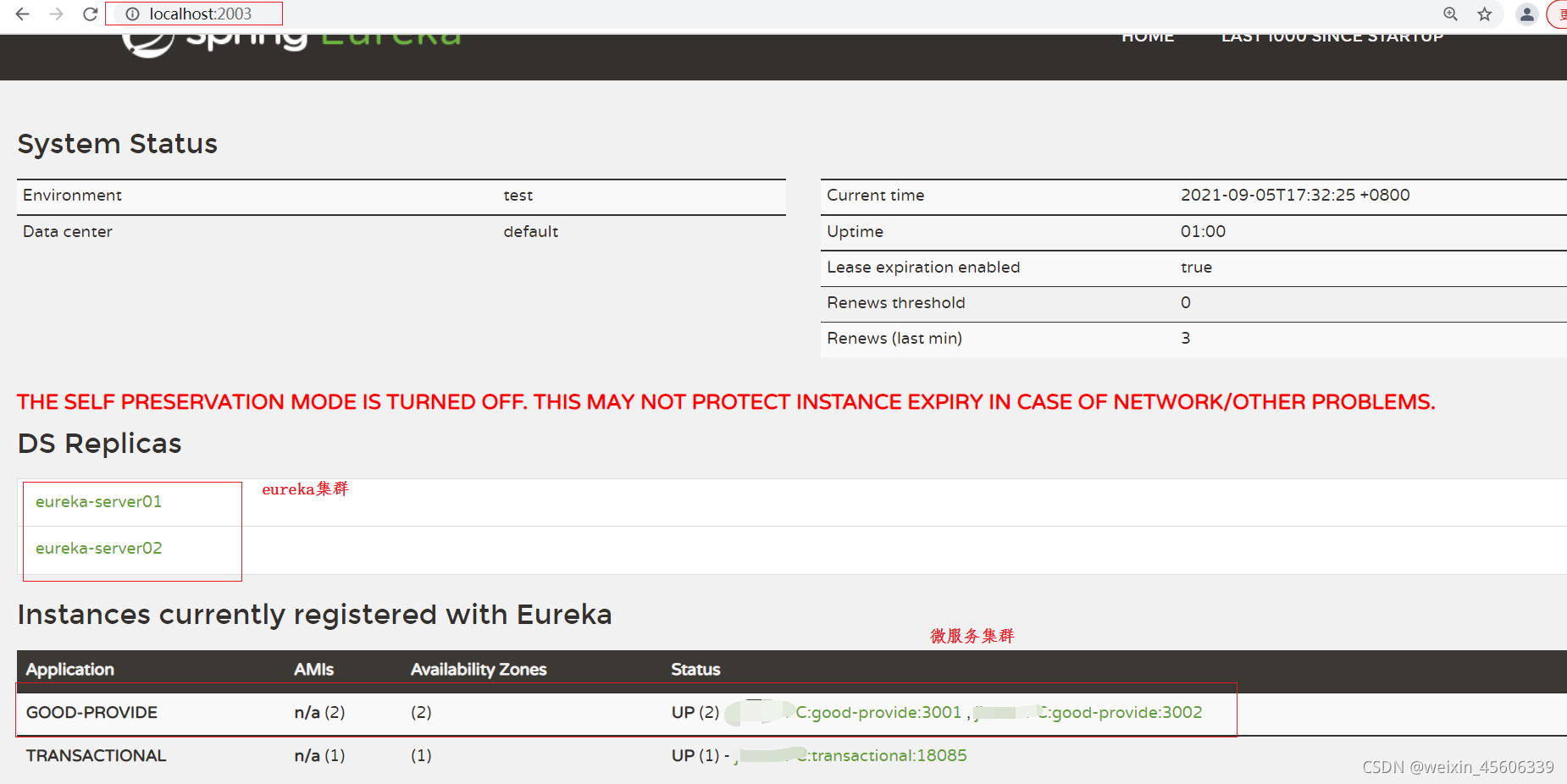Open the eureka-server01 replica link
This screenshot has height=784, width=1567.
click(98, 501)
